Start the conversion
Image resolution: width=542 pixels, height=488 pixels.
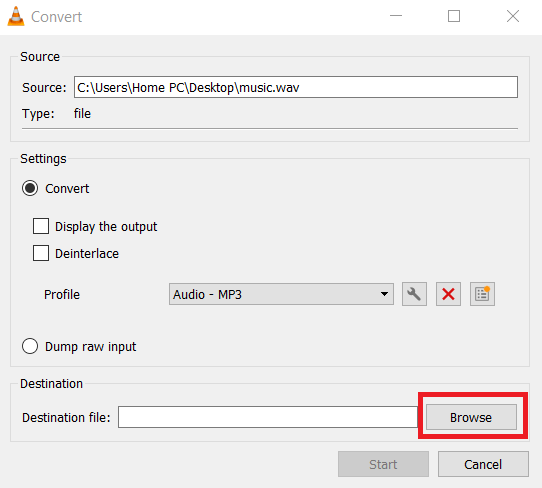click(x=383, y=464)
